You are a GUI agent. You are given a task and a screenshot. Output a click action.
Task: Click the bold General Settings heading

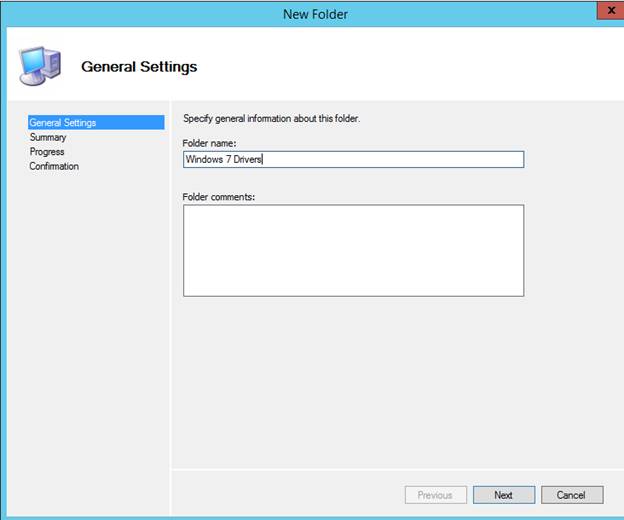coord(139,67)
